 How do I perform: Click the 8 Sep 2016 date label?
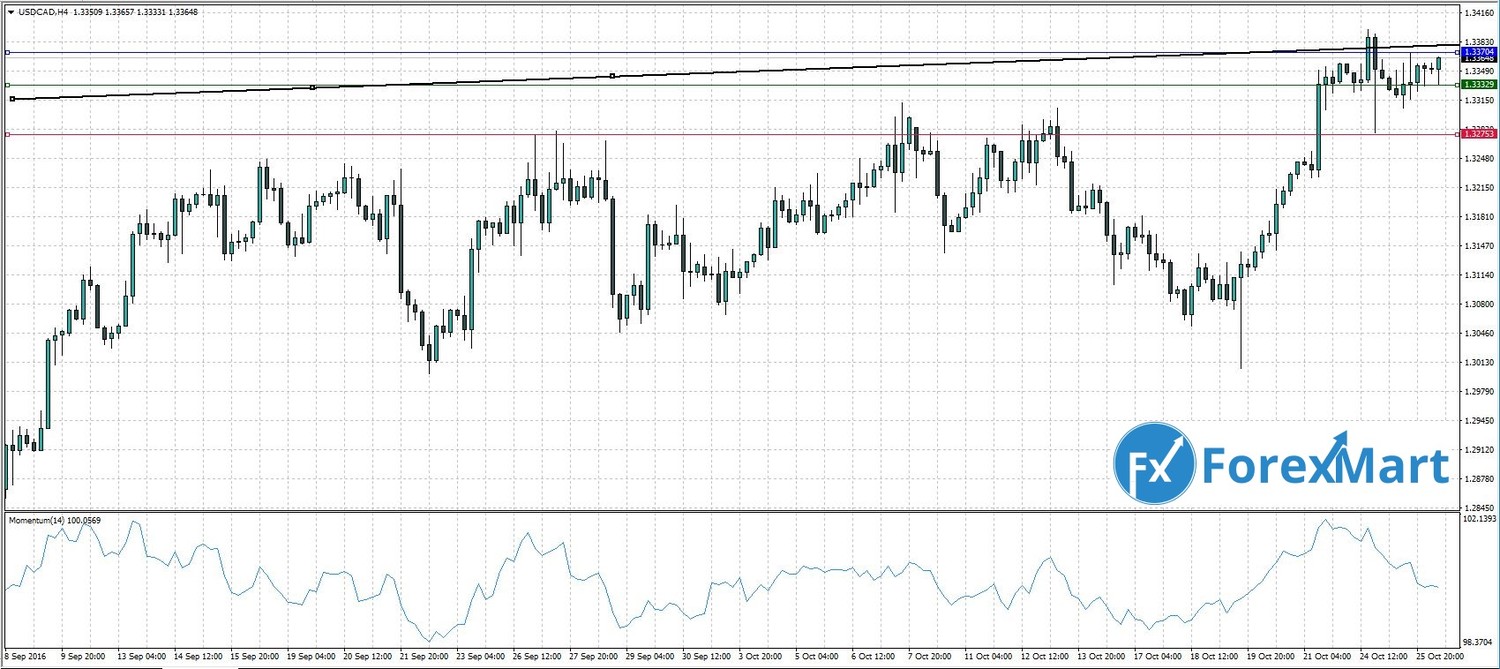[x=27, y=658]
